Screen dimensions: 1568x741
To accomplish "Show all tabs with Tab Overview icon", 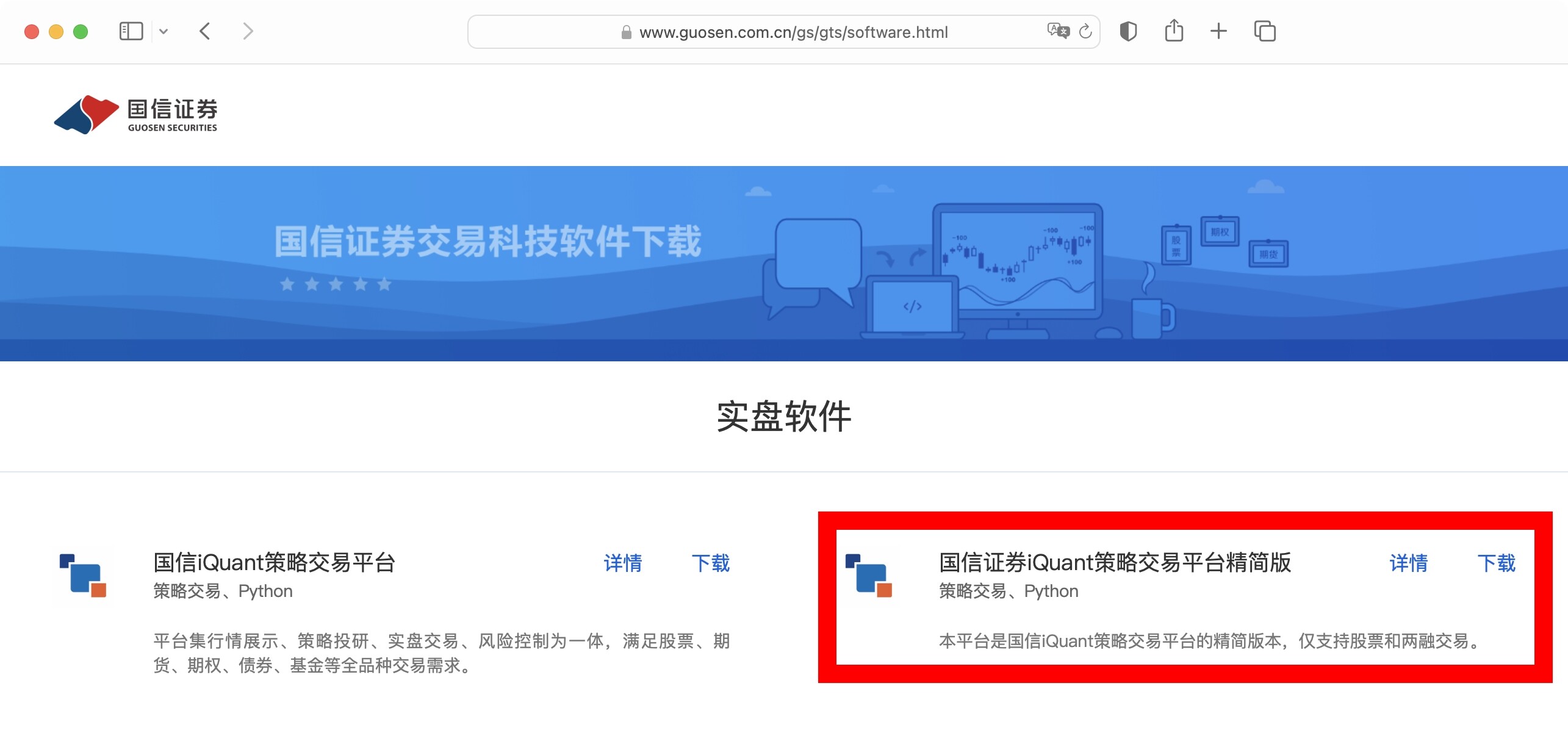I will click(1264, 31).
